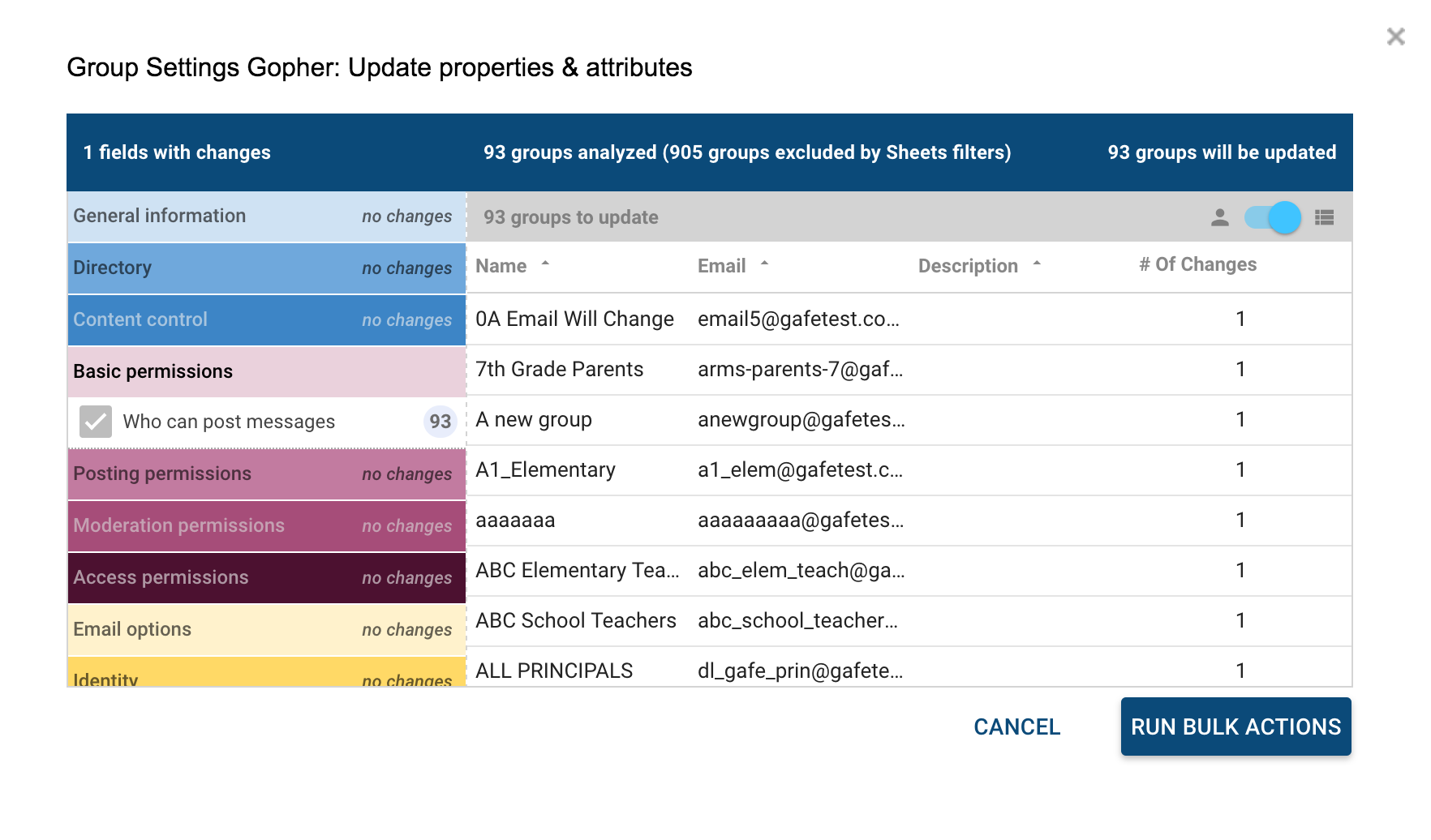This screenshot has width=1431, height=840.
Task: Click the 93 badge on Who can post messages
Action: point(440,422)
